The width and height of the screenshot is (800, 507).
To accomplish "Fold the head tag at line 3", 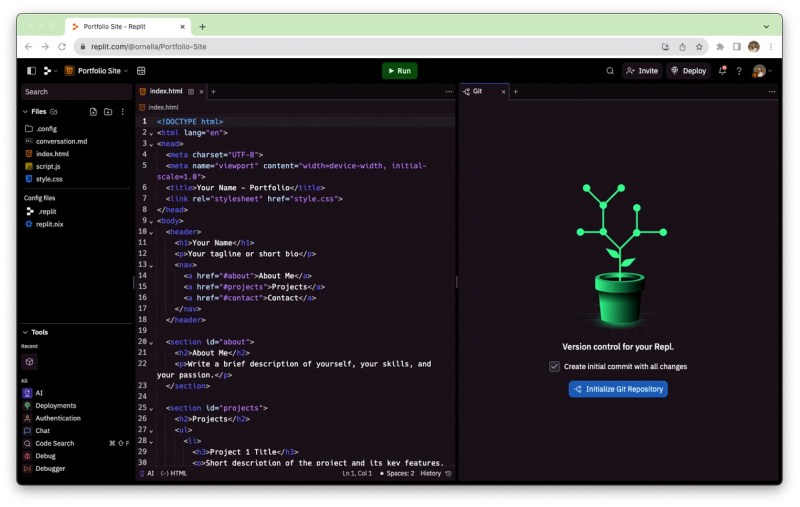I will 152,144.
